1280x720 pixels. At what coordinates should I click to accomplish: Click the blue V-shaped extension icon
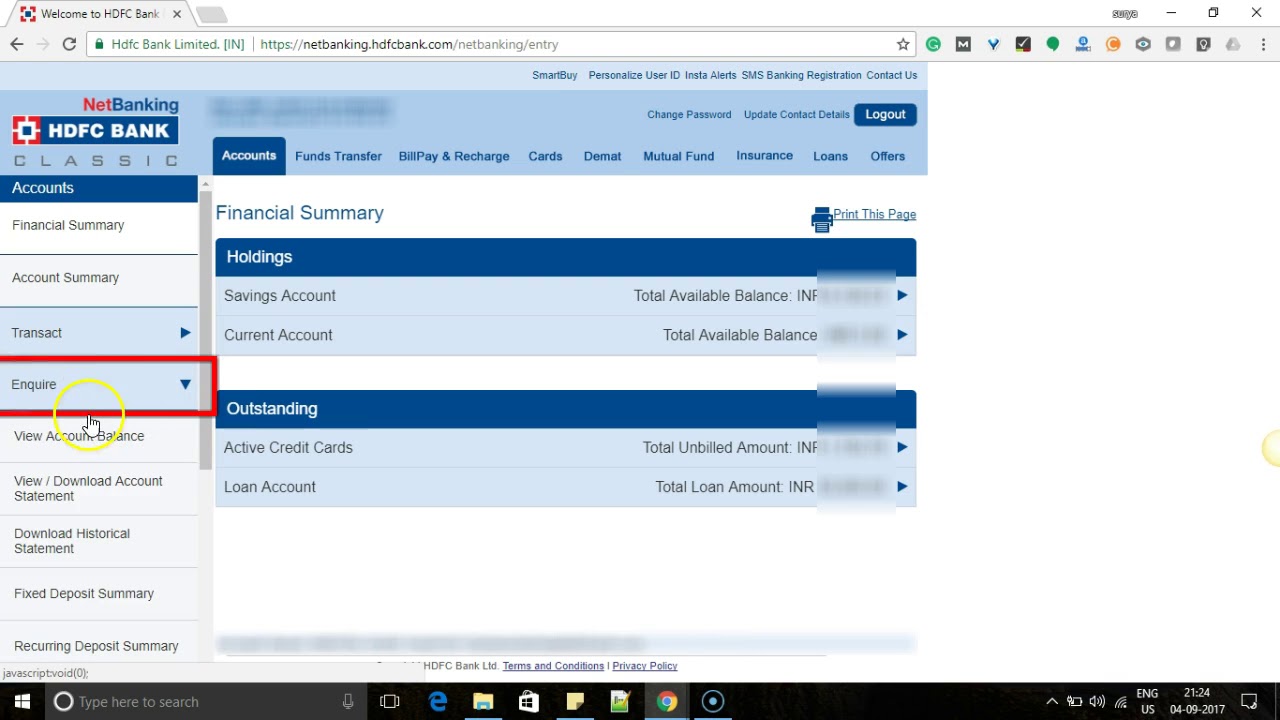click(993, 44)
